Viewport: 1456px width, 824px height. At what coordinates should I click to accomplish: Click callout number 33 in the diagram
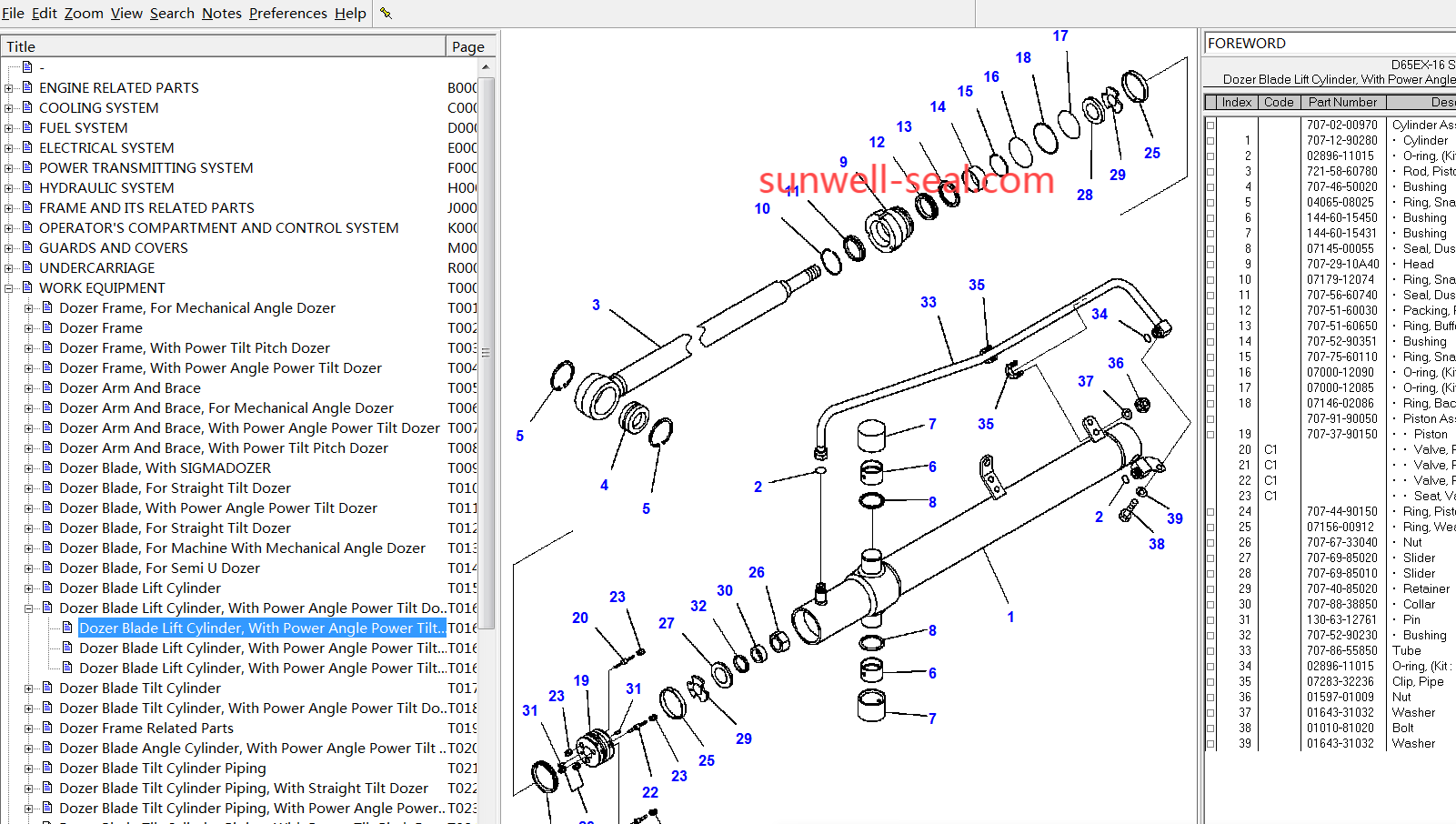tap(928, 302)
